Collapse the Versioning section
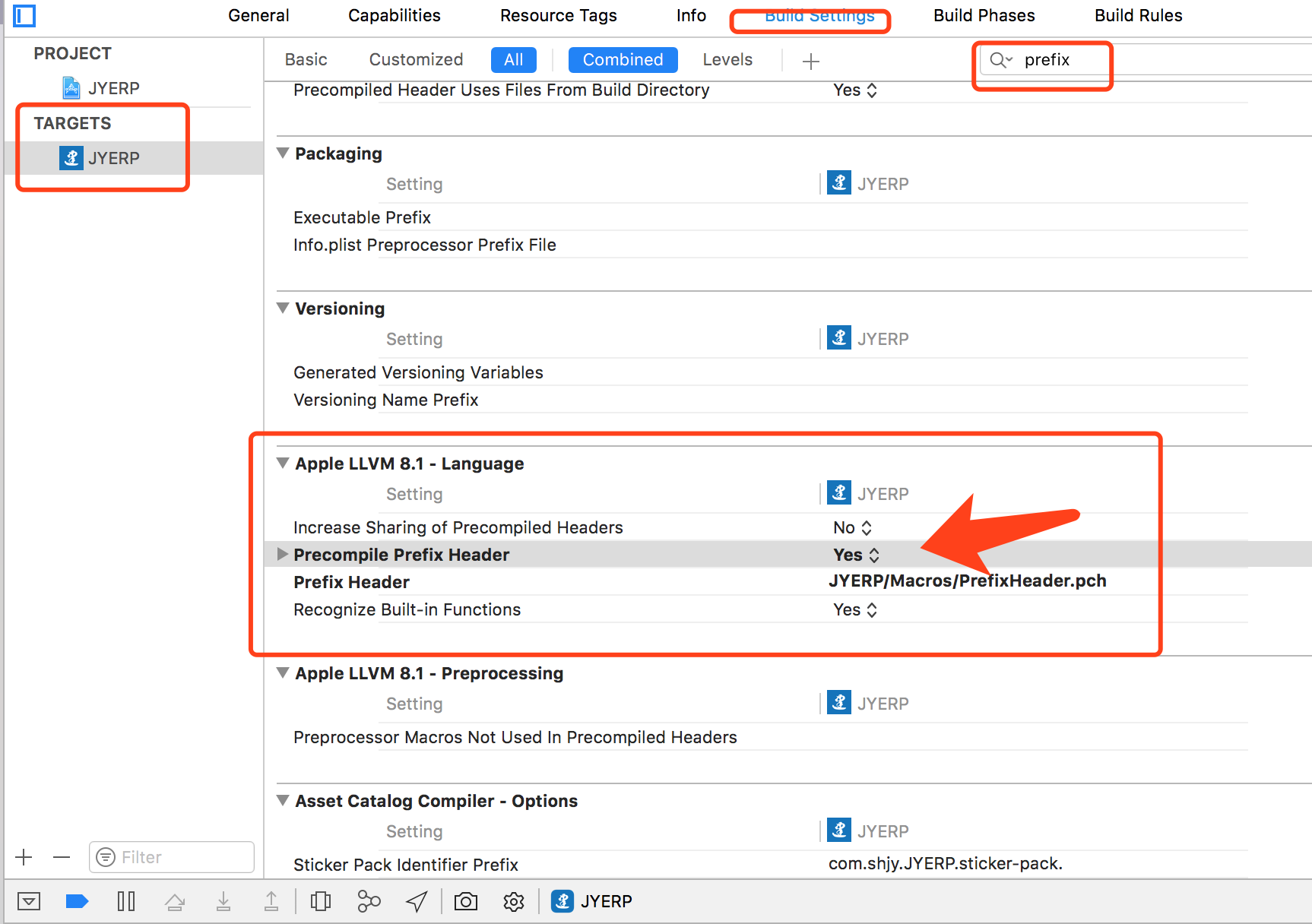 click(283, 309)
